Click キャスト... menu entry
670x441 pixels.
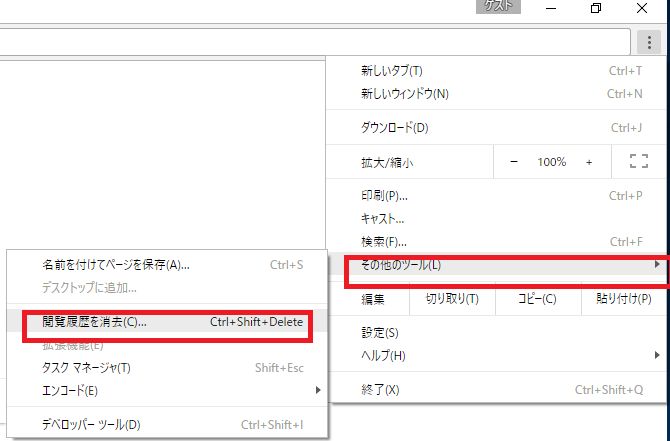pyautogui.click(x=382, y=218)
